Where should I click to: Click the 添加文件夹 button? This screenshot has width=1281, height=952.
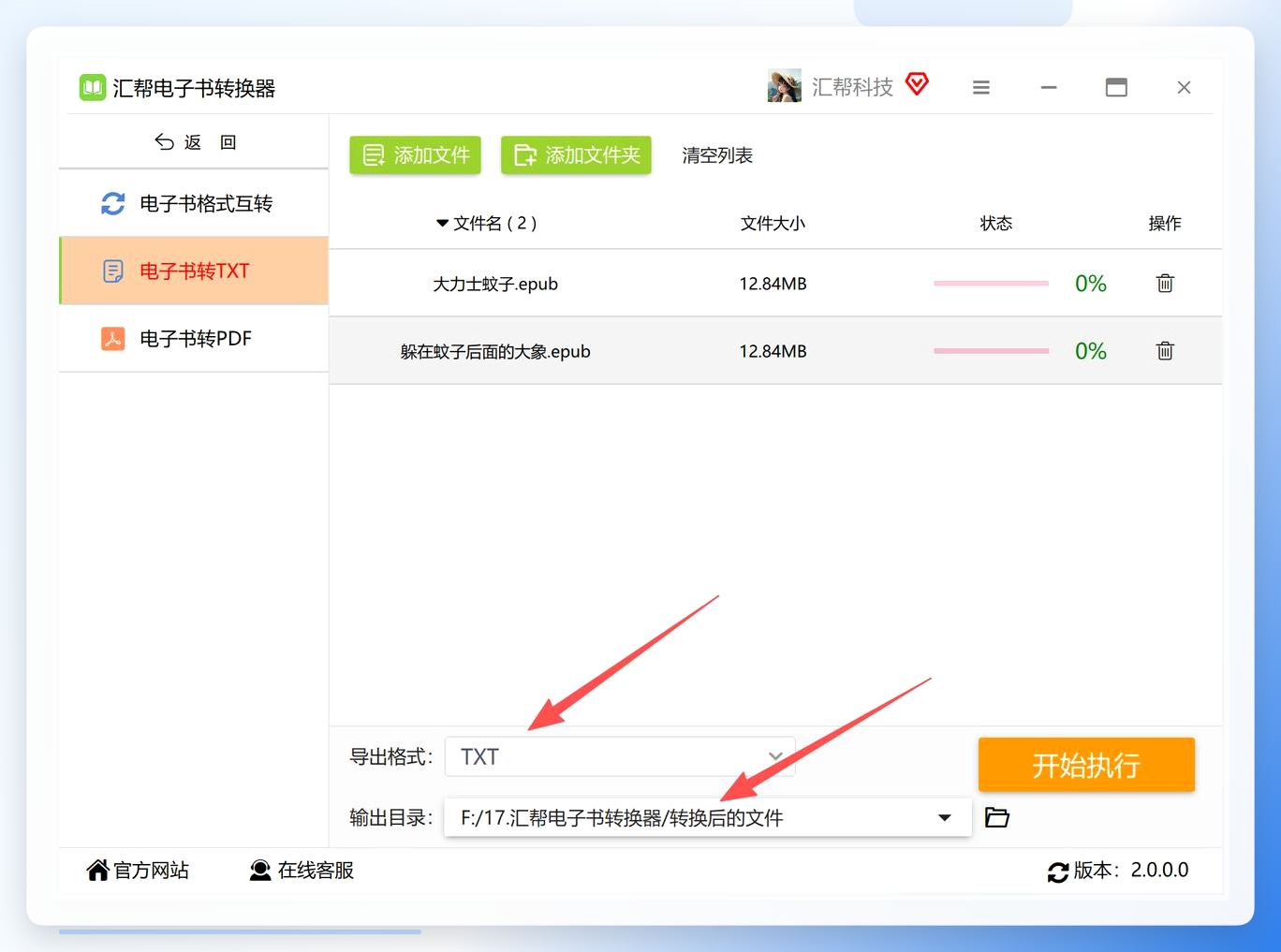point(576,154)
